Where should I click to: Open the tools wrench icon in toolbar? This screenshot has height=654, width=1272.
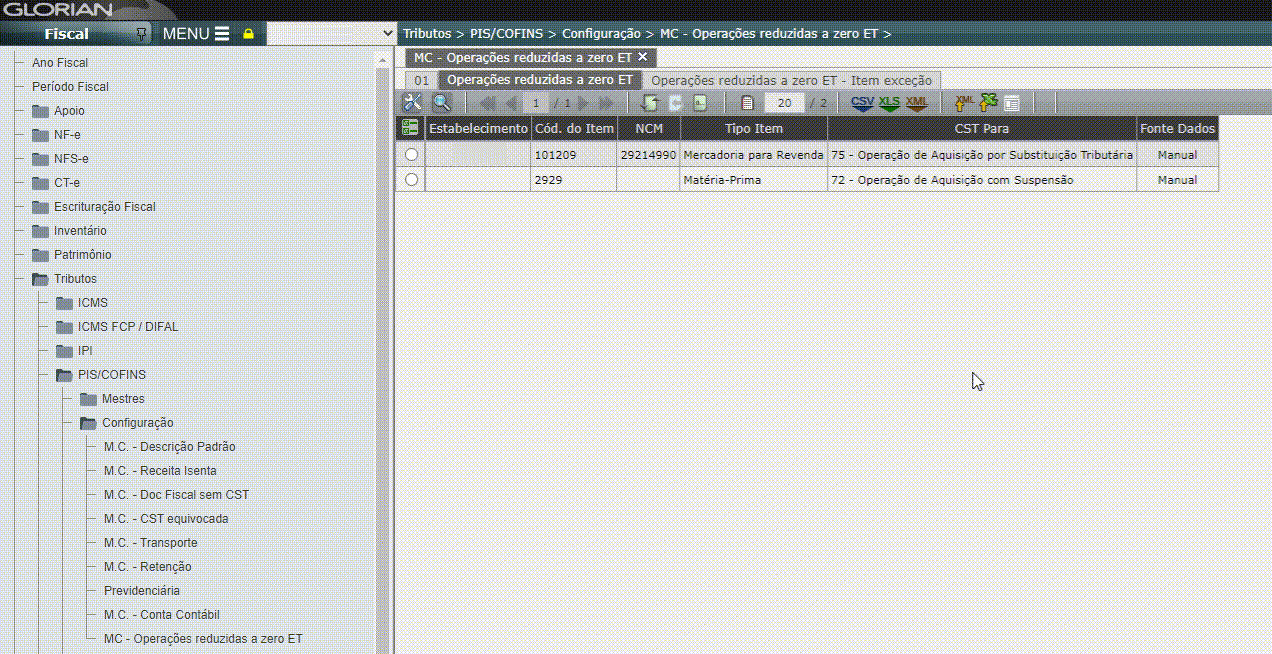point(412,103)
